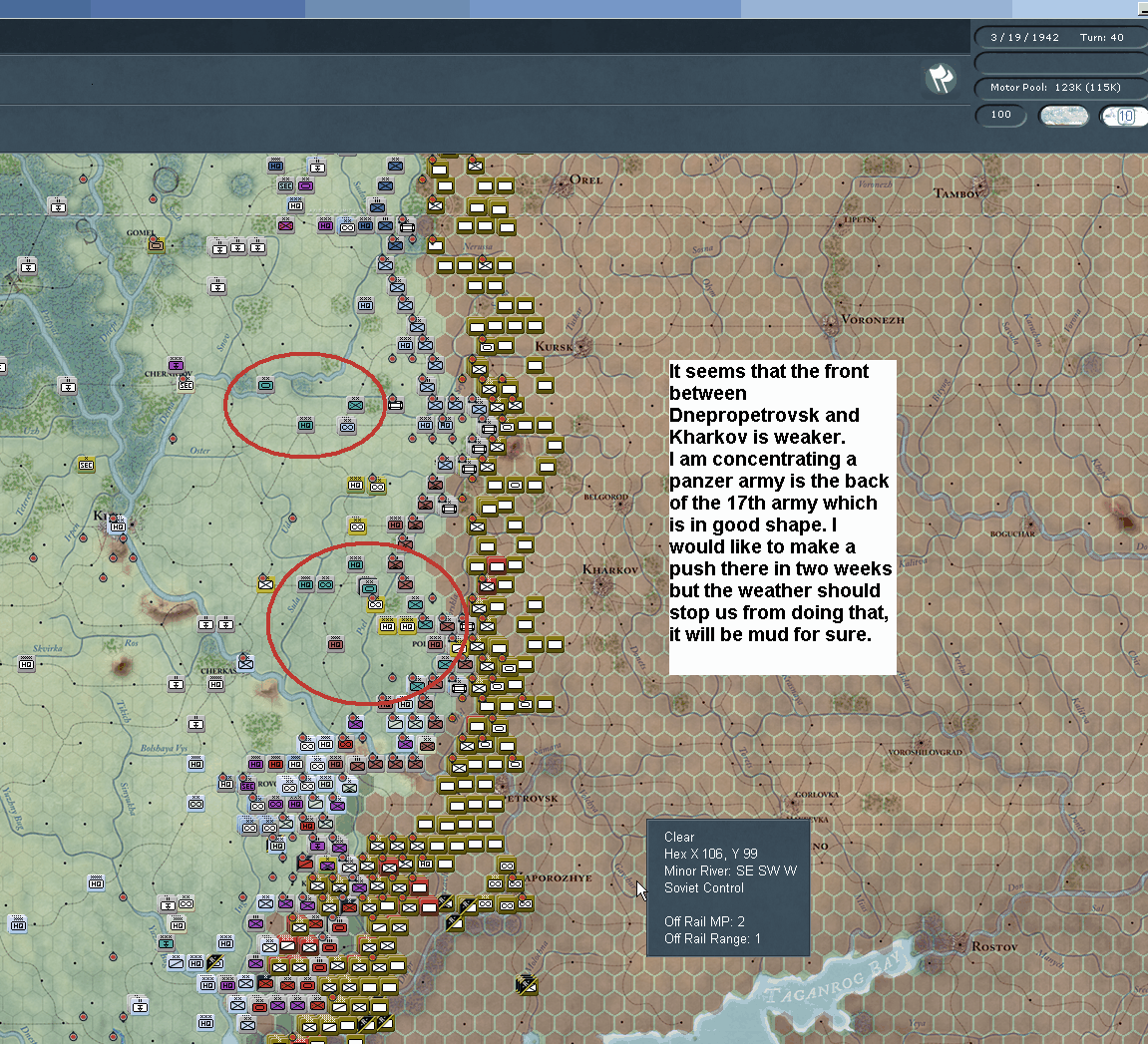Select the yellow SEC unit northwest of Kiev

click(x=87, y=465)
